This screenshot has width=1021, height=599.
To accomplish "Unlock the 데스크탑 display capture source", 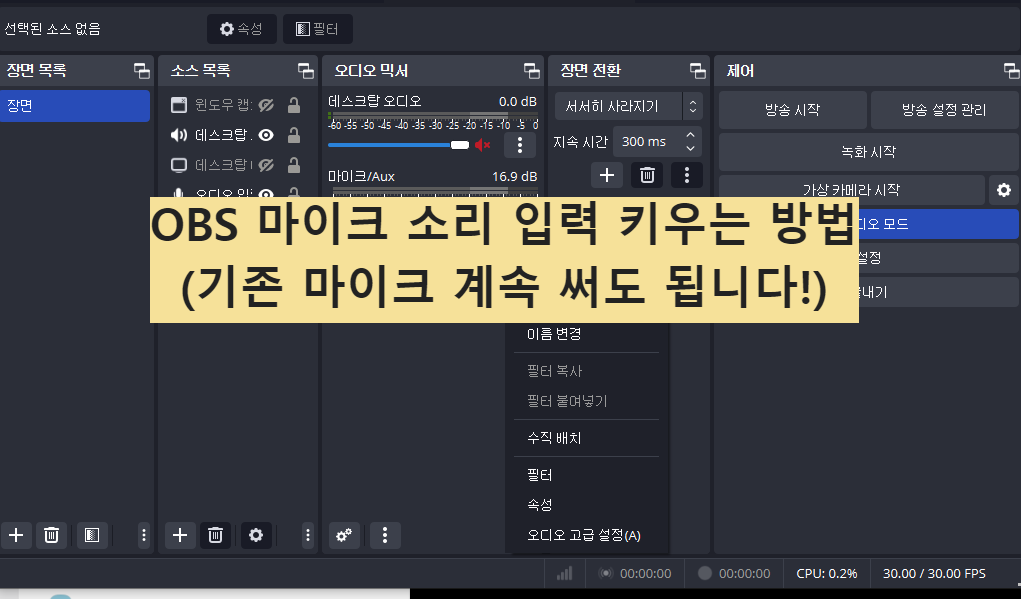I will pos(294,165).
